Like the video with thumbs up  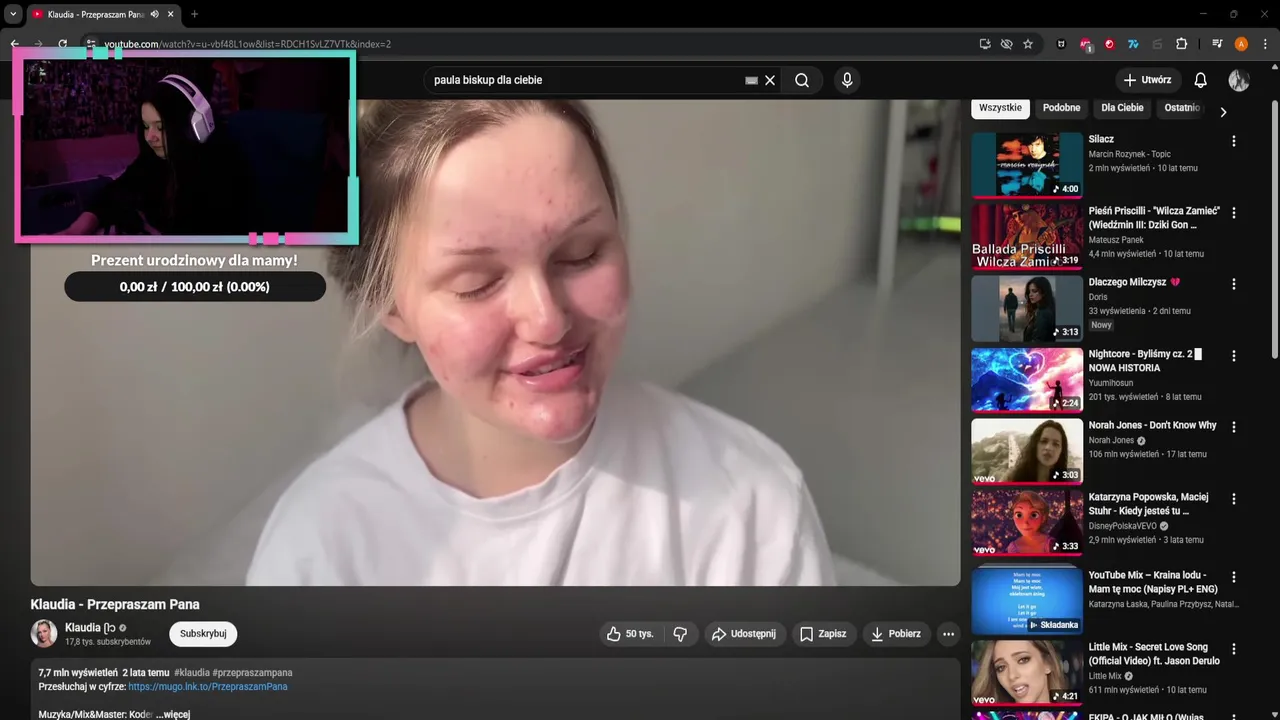(630, 633)
